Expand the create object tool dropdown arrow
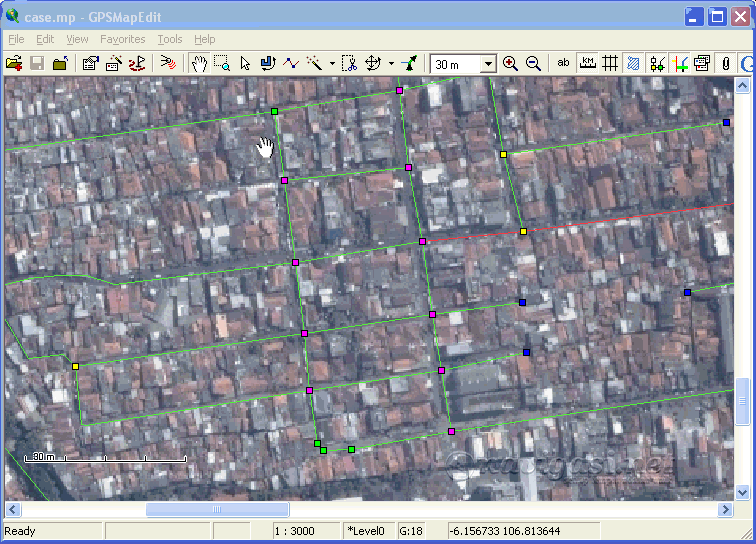This screenshot has width=756, height=544. (332, 64)
